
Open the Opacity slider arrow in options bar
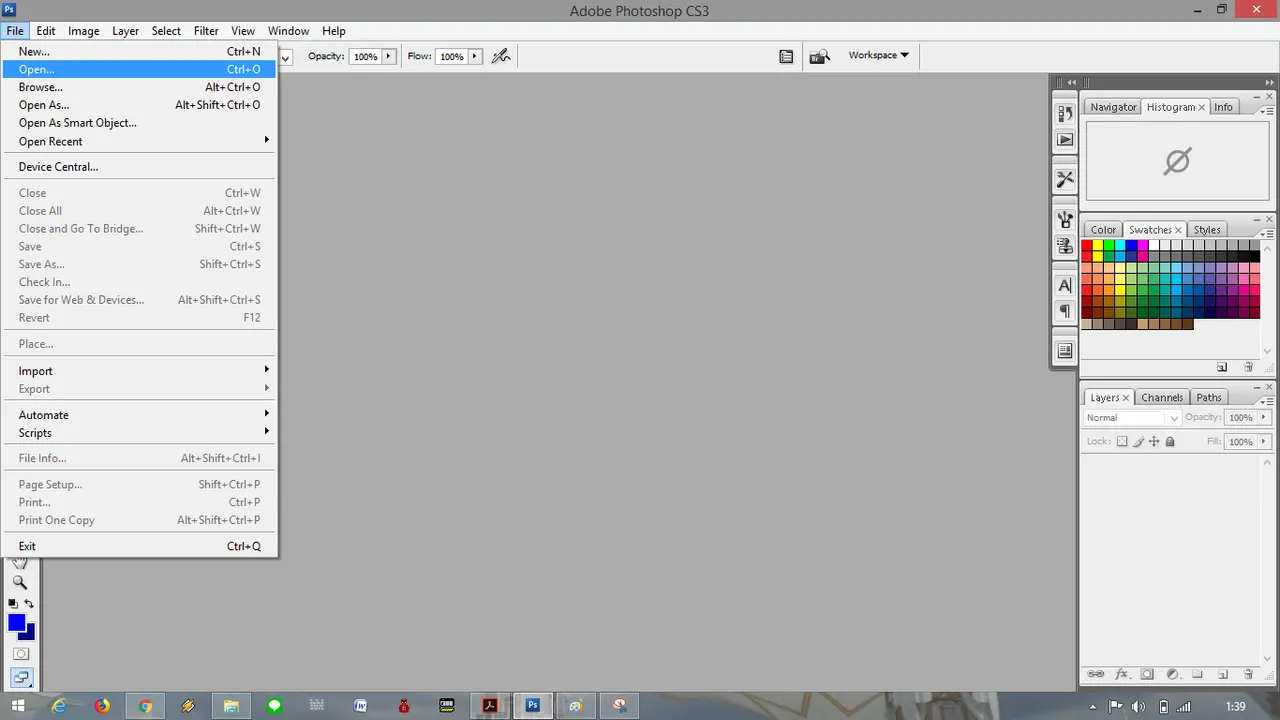tap(389, 56)
